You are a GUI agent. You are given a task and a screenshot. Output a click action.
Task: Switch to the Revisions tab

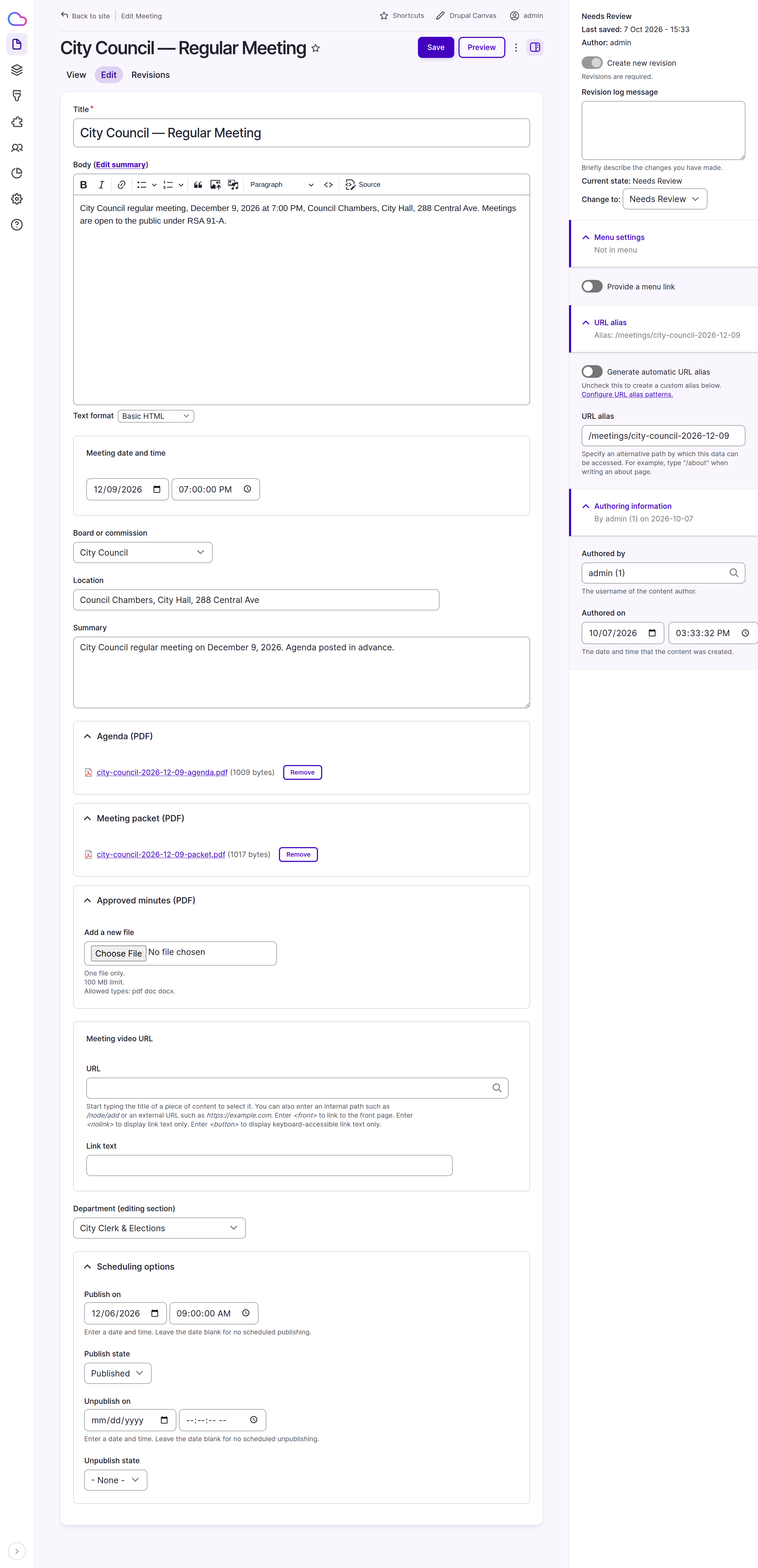point(150,75)
